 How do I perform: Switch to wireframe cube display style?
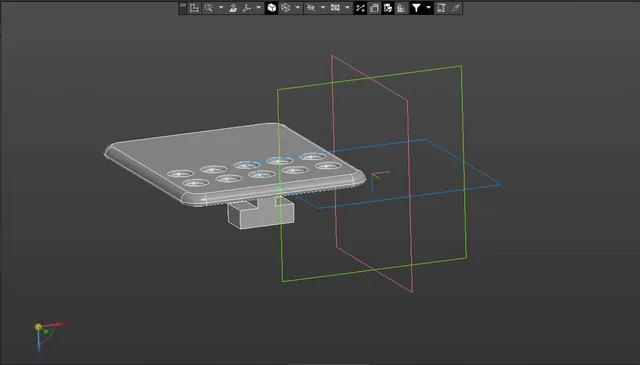click(x=286, y=8)
